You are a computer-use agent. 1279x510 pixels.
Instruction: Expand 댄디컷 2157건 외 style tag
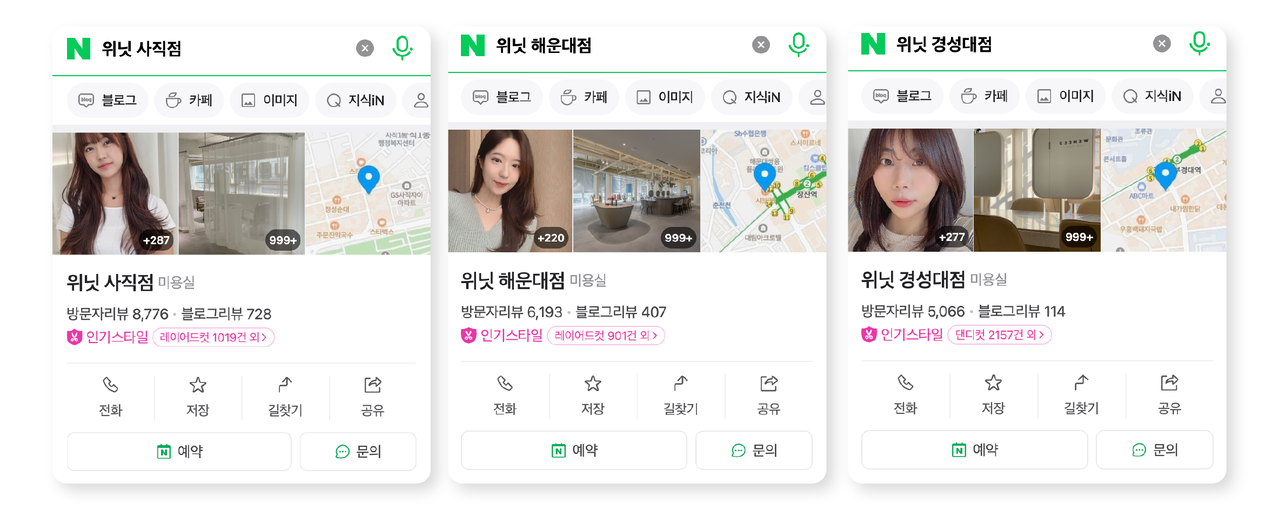click(1000, 335)
